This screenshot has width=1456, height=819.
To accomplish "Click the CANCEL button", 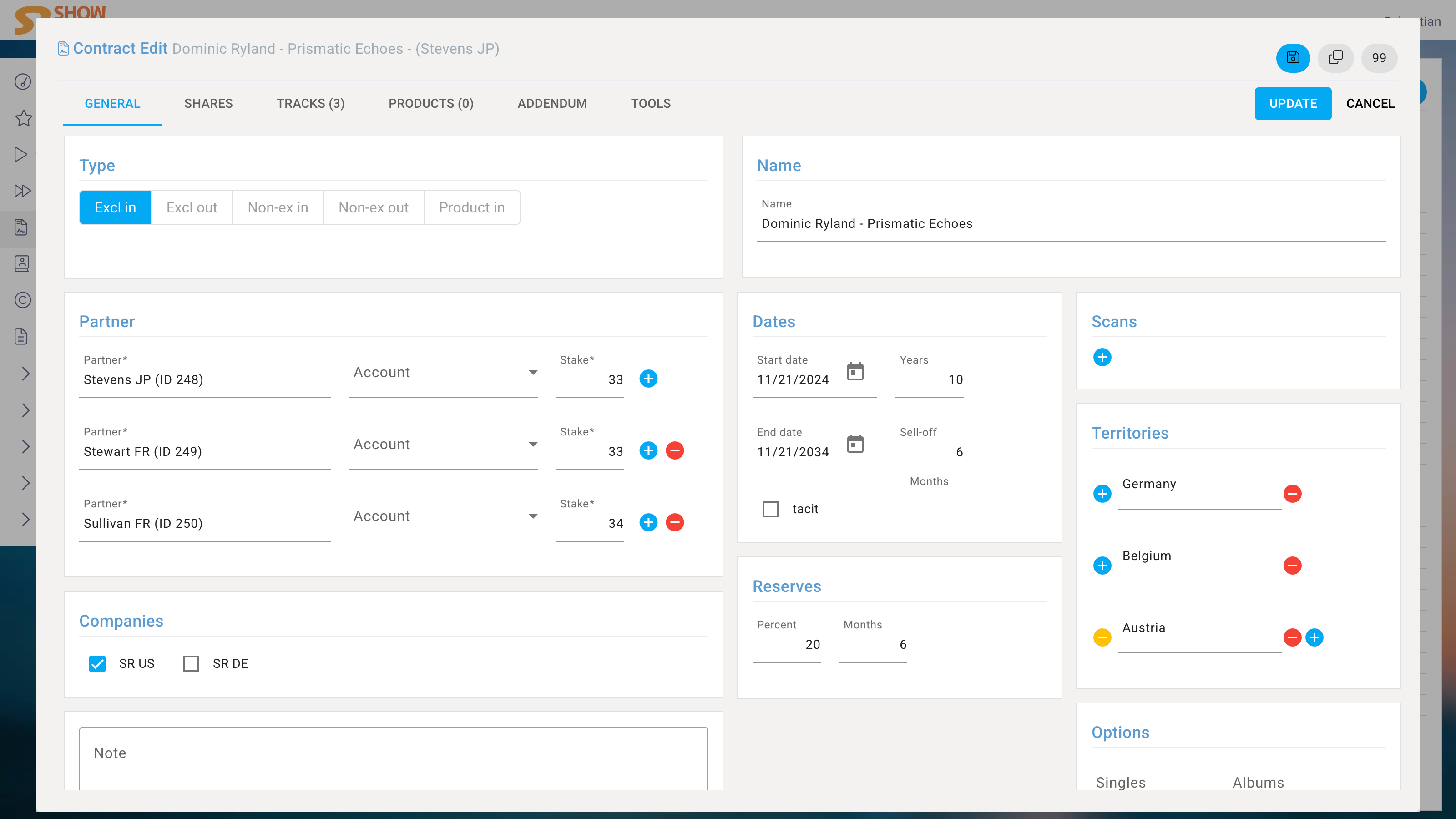I will click(x=1370, y=103).
